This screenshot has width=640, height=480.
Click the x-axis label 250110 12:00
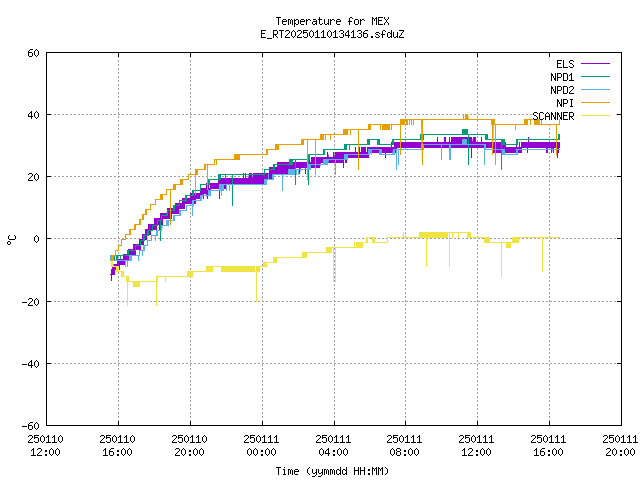tap(45, 446)
